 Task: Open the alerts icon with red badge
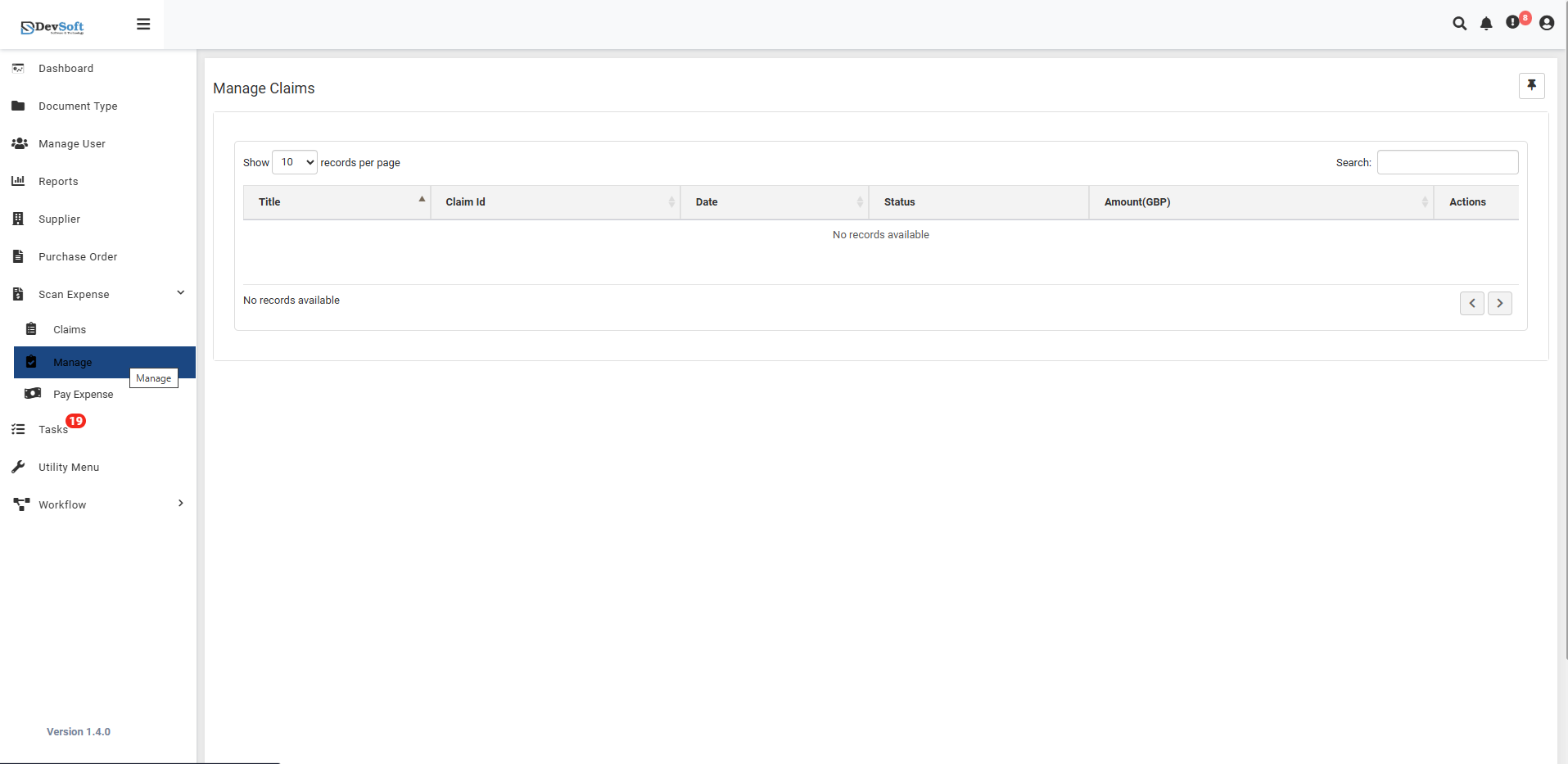[x=1513, y=24]
